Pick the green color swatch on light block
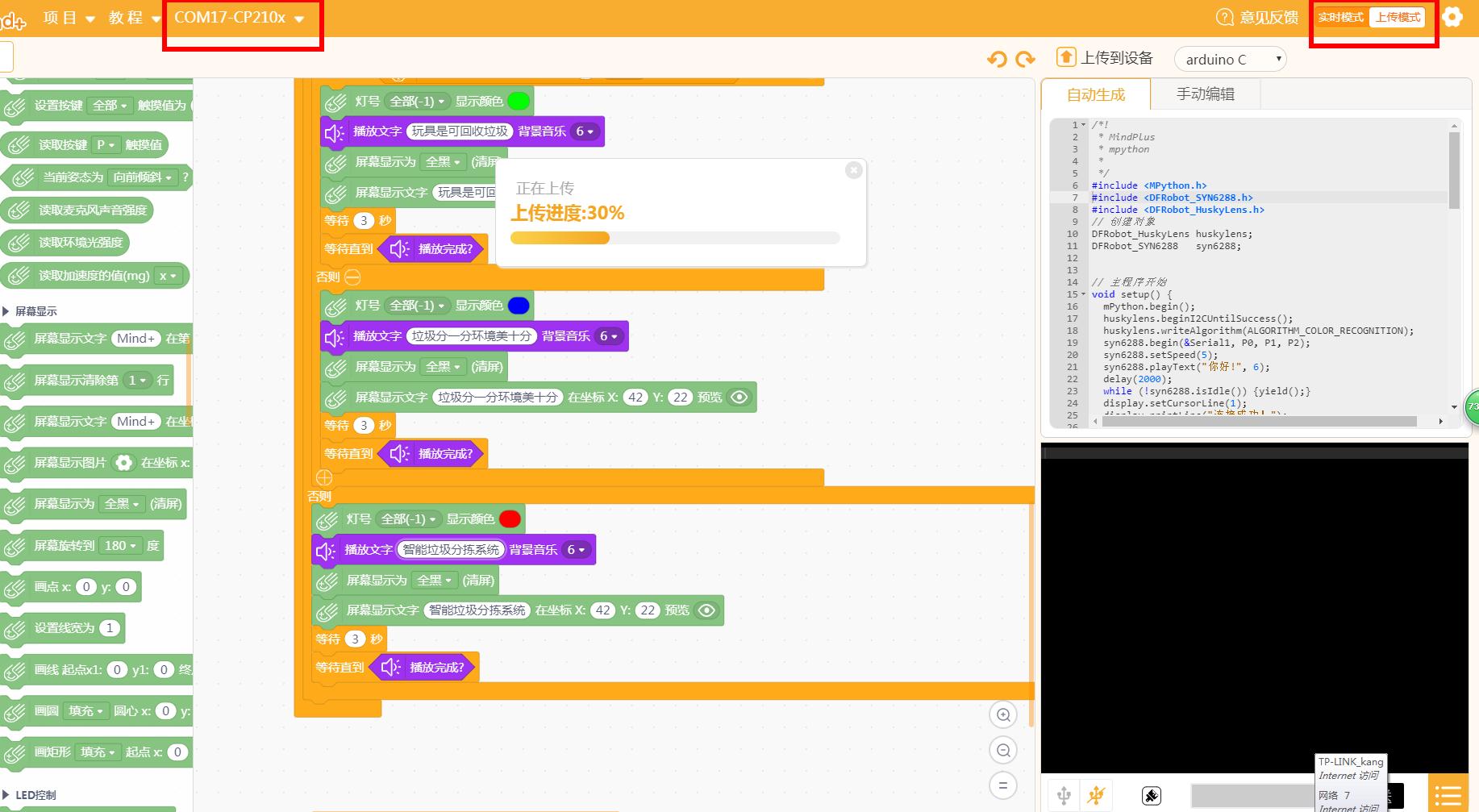 [519, 102]
